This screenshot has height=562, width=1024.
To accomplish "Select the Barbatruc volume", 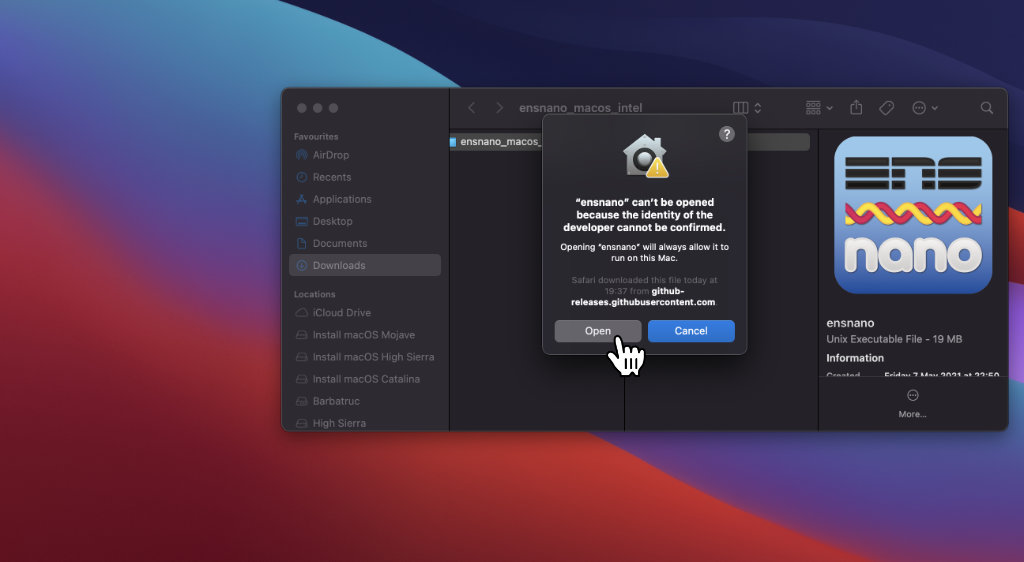I will point(365,401).
